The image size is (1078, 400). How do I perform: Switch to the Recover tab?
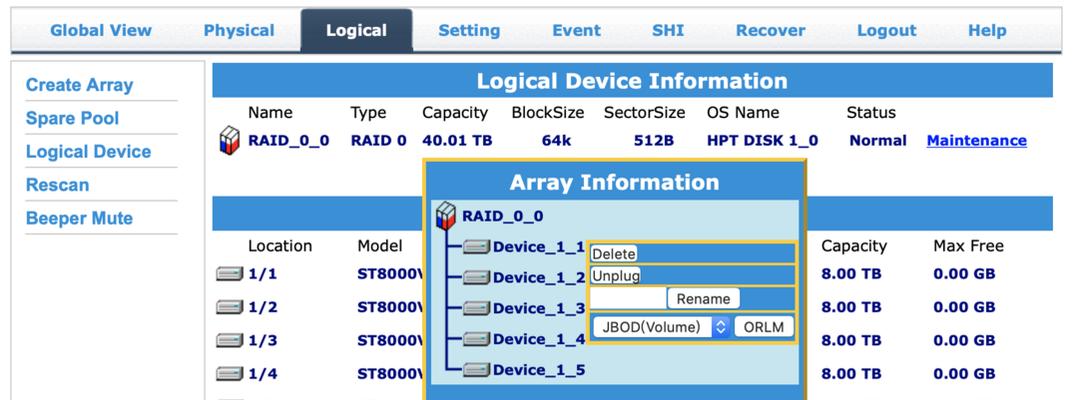770,30
